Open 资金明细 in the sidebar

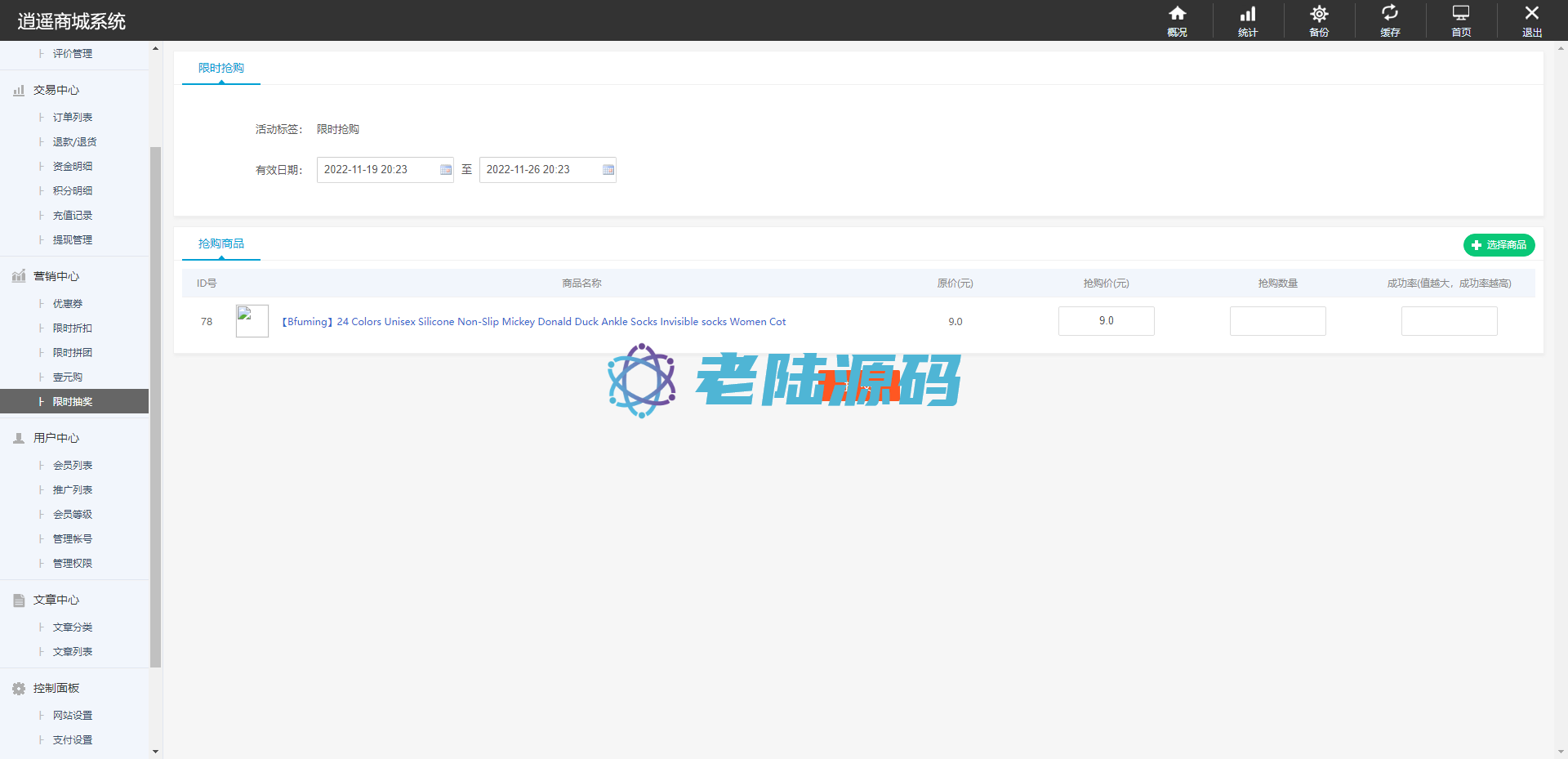(73, 167)
